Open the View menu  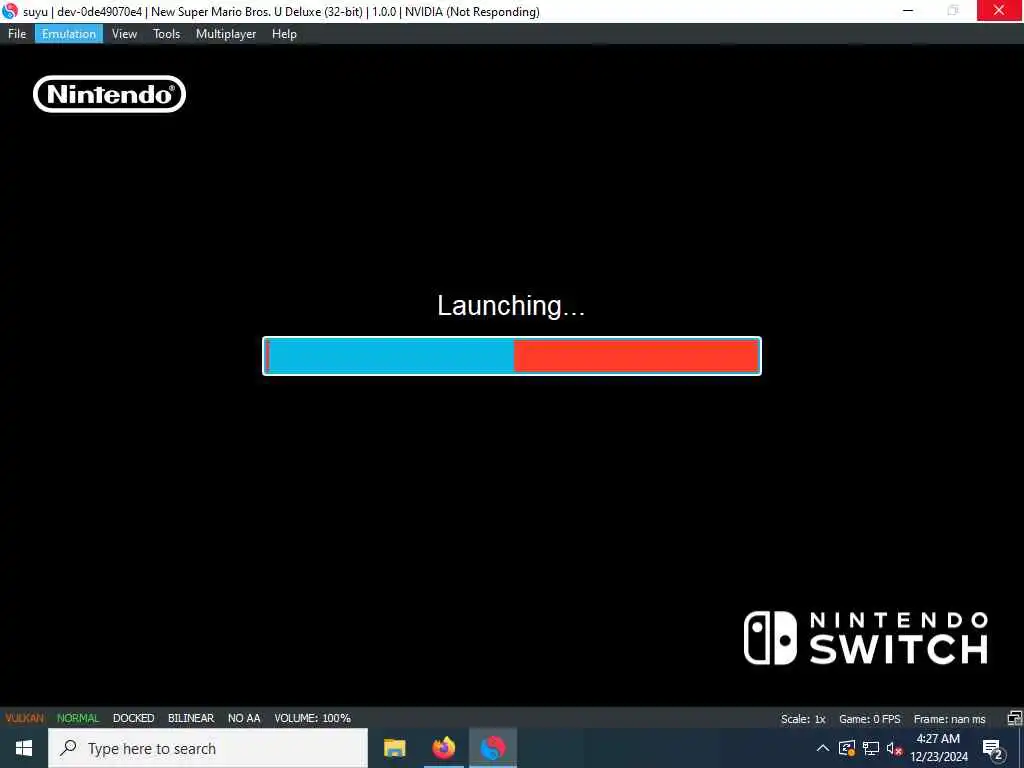124,34
